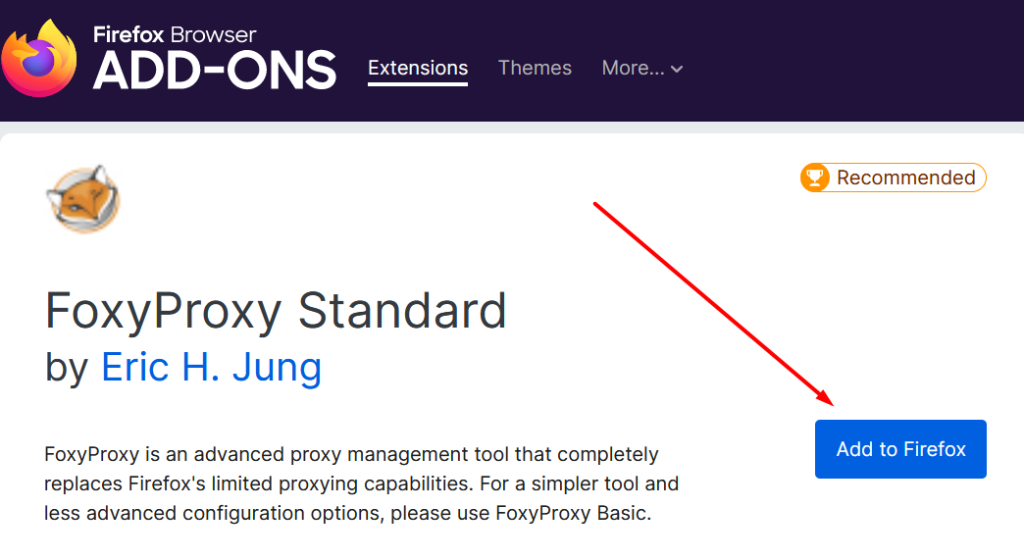Click the ADD-ONS wordmark in header
This screenshot has width=1024, height=559.
pos(214,70)
